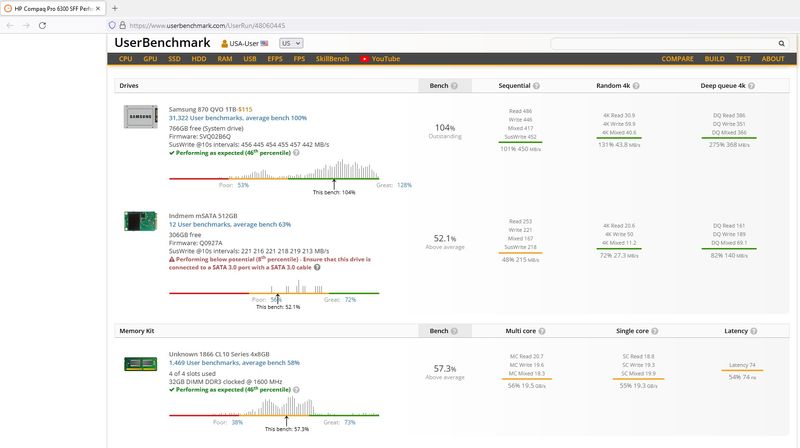The image size is (800, 448).
Task: Click the UserBenchmark logo
Action: point(162,43)
